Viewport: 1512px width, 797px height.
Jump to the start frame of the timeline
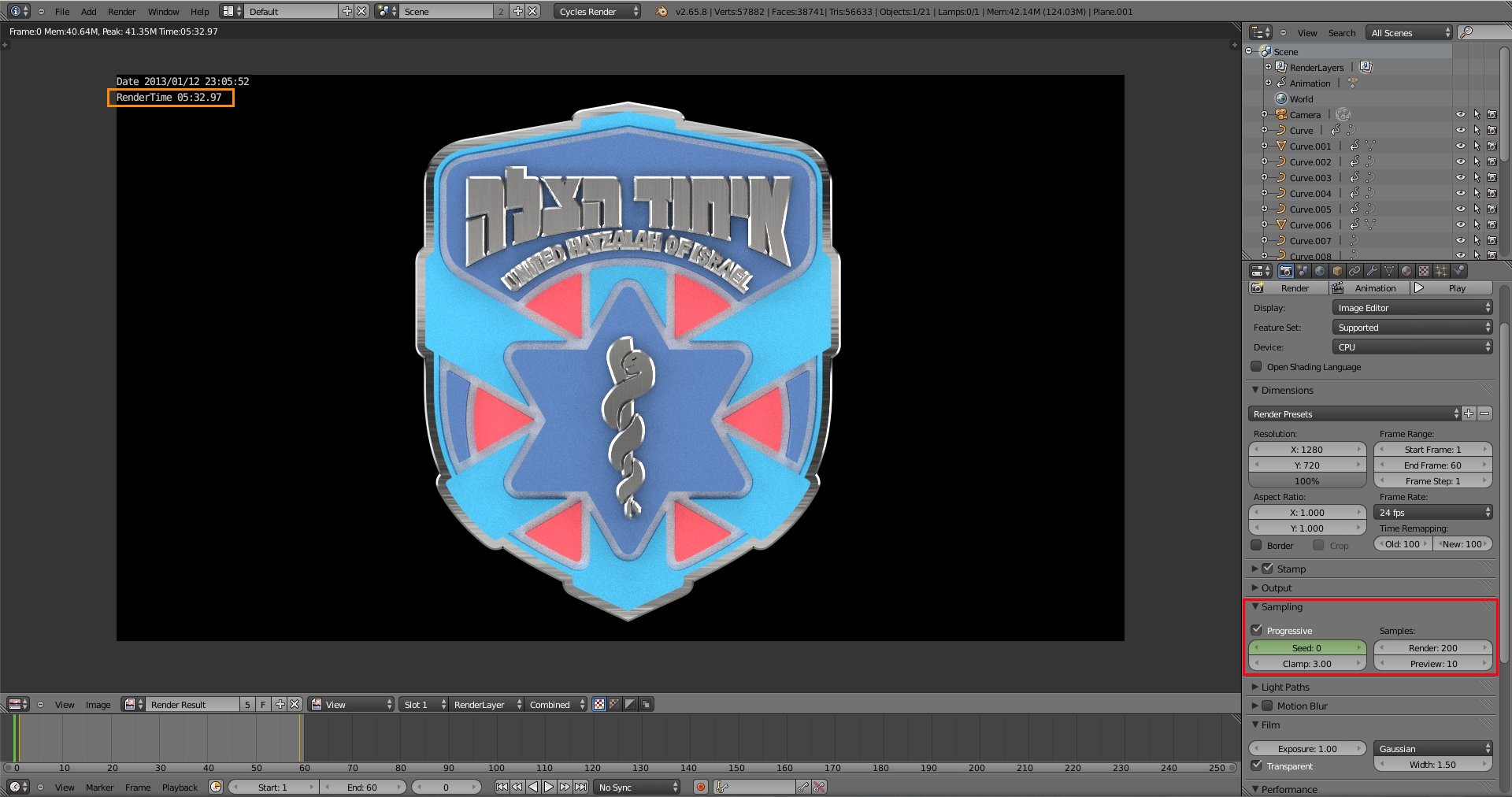click(x=502, y=787)
